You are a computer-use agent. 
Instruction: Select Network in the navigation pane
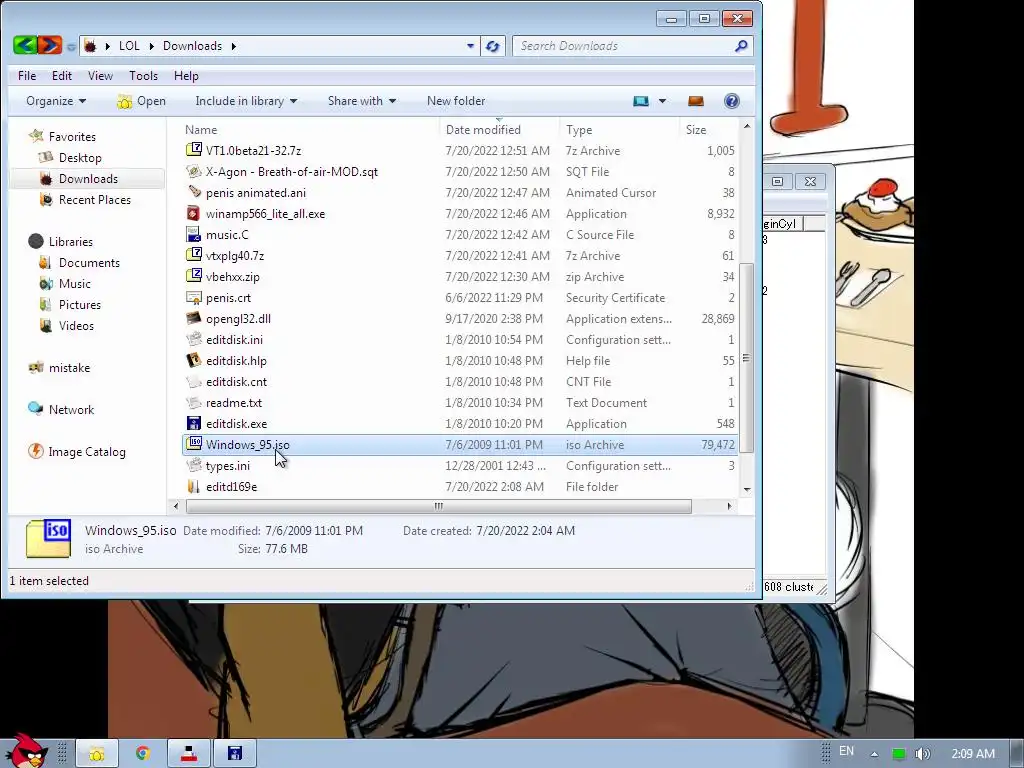pos(71,409)
